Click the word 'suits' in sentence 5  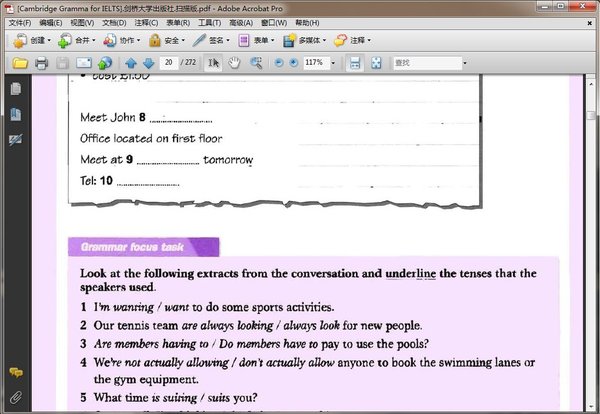pyautogui.click(x=219, y=398)
